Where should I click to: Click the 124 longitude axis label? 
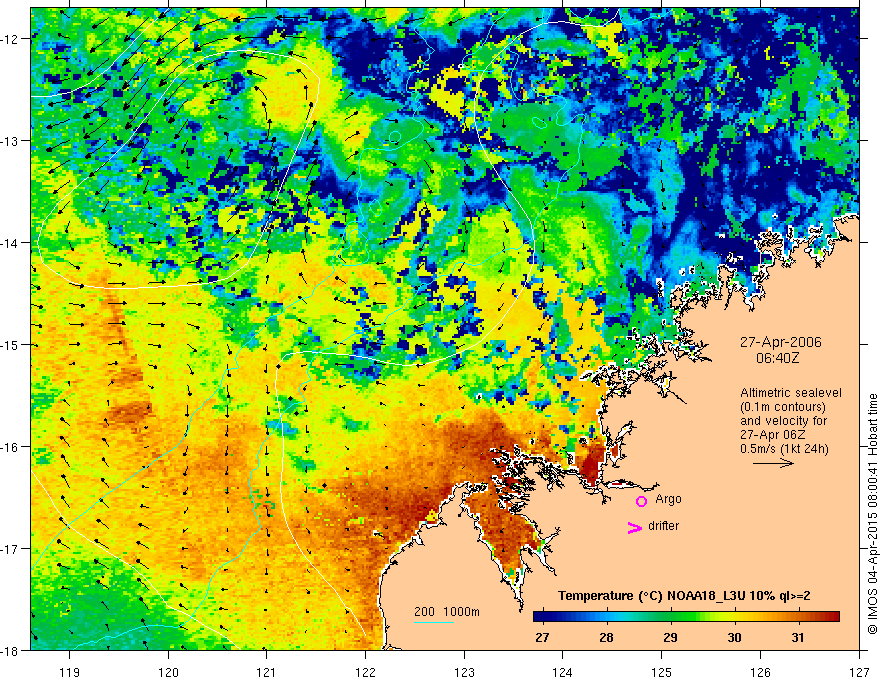[563, 672]
